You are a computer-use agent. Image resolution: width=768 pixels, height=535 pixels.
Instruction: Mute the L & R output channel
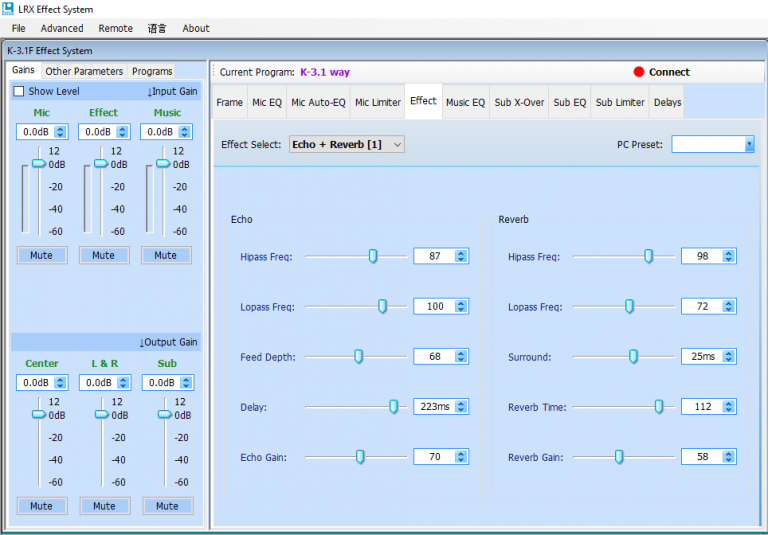(x=104, y=506)
